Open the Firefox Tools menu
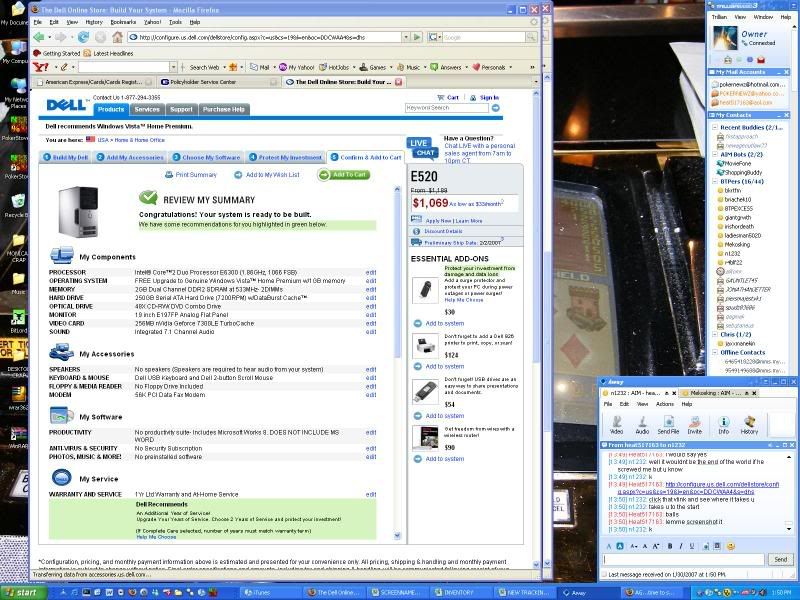Screen dimensions: 800x600 (176, 22)
